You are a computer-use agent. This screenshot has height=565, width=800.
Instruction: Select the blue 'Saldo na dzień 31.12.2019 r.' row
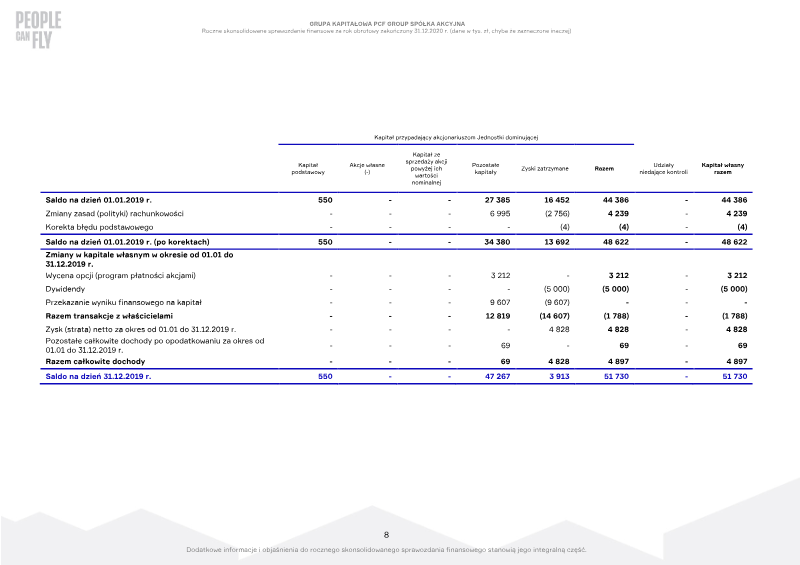tap(396, 377)
